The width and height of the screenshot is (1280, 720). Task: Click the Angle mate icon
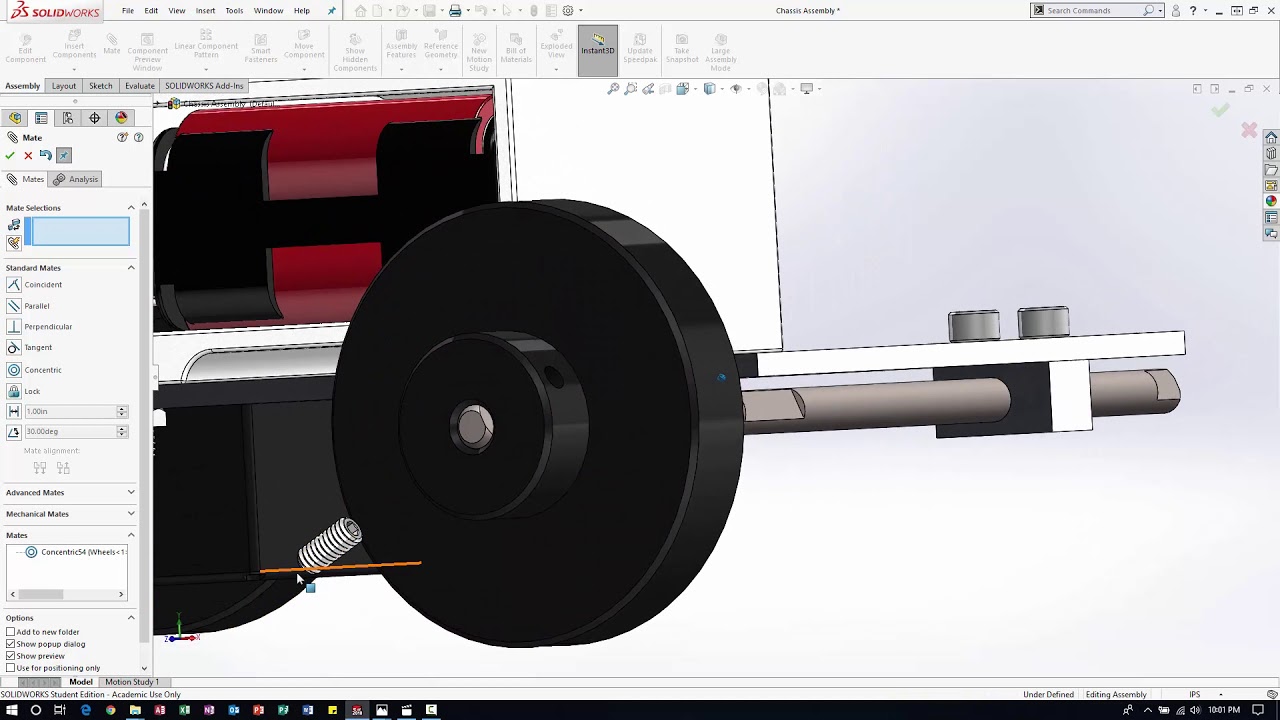click(14, 431)
